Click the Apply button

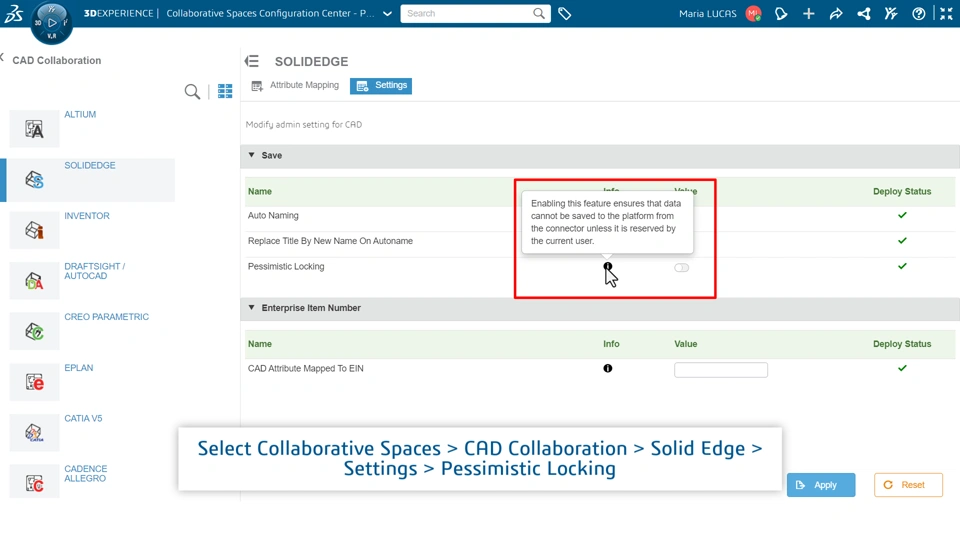tap(820, 485)
